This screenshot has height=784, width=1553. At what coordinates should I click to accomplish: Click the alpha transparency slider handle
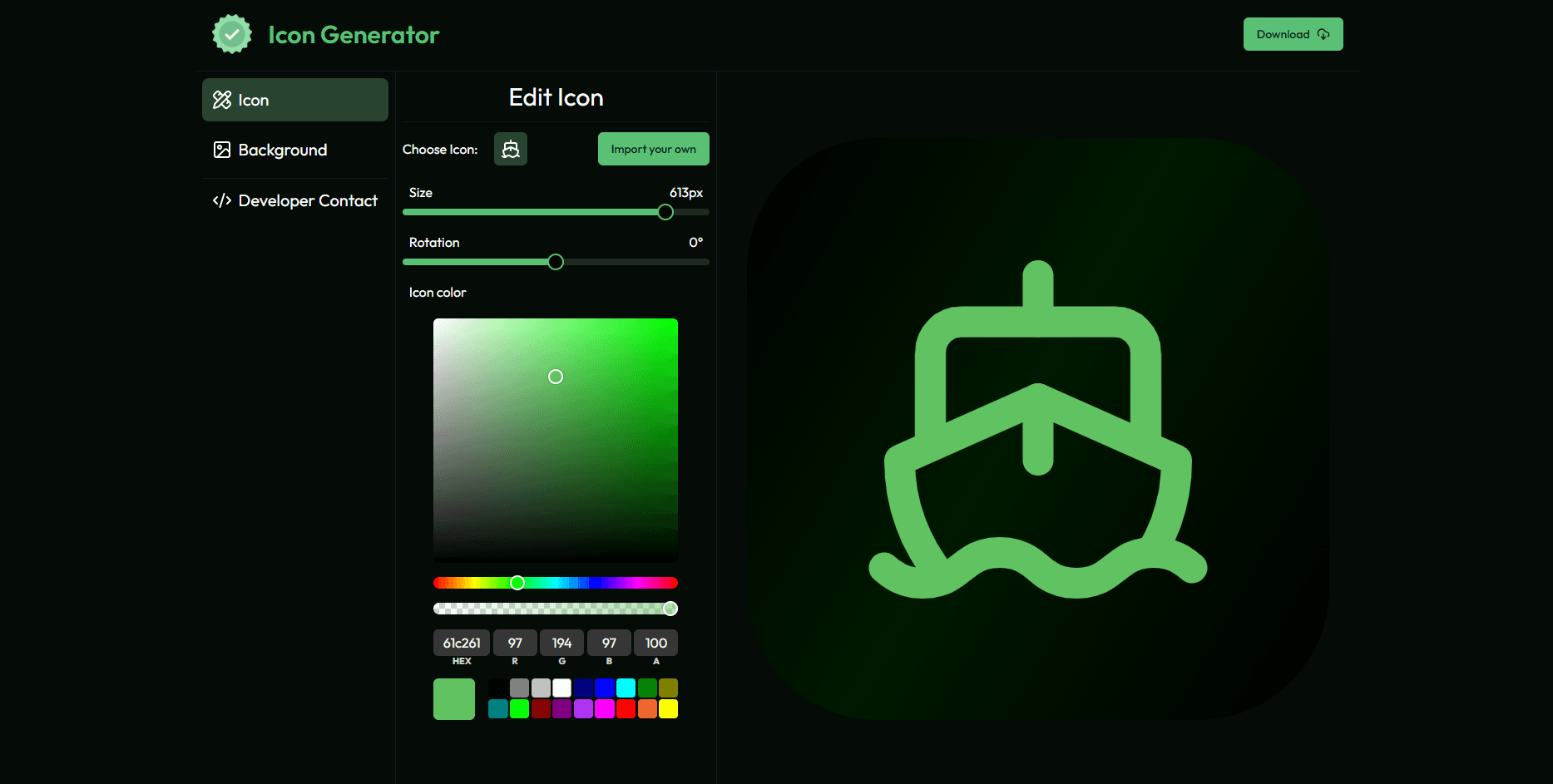click(670, 609)
